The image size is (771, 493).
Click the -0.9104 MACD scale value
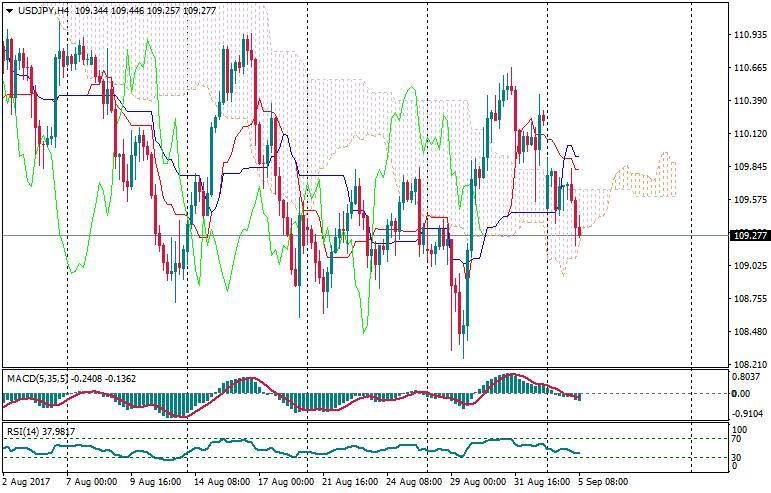point(748,412)
